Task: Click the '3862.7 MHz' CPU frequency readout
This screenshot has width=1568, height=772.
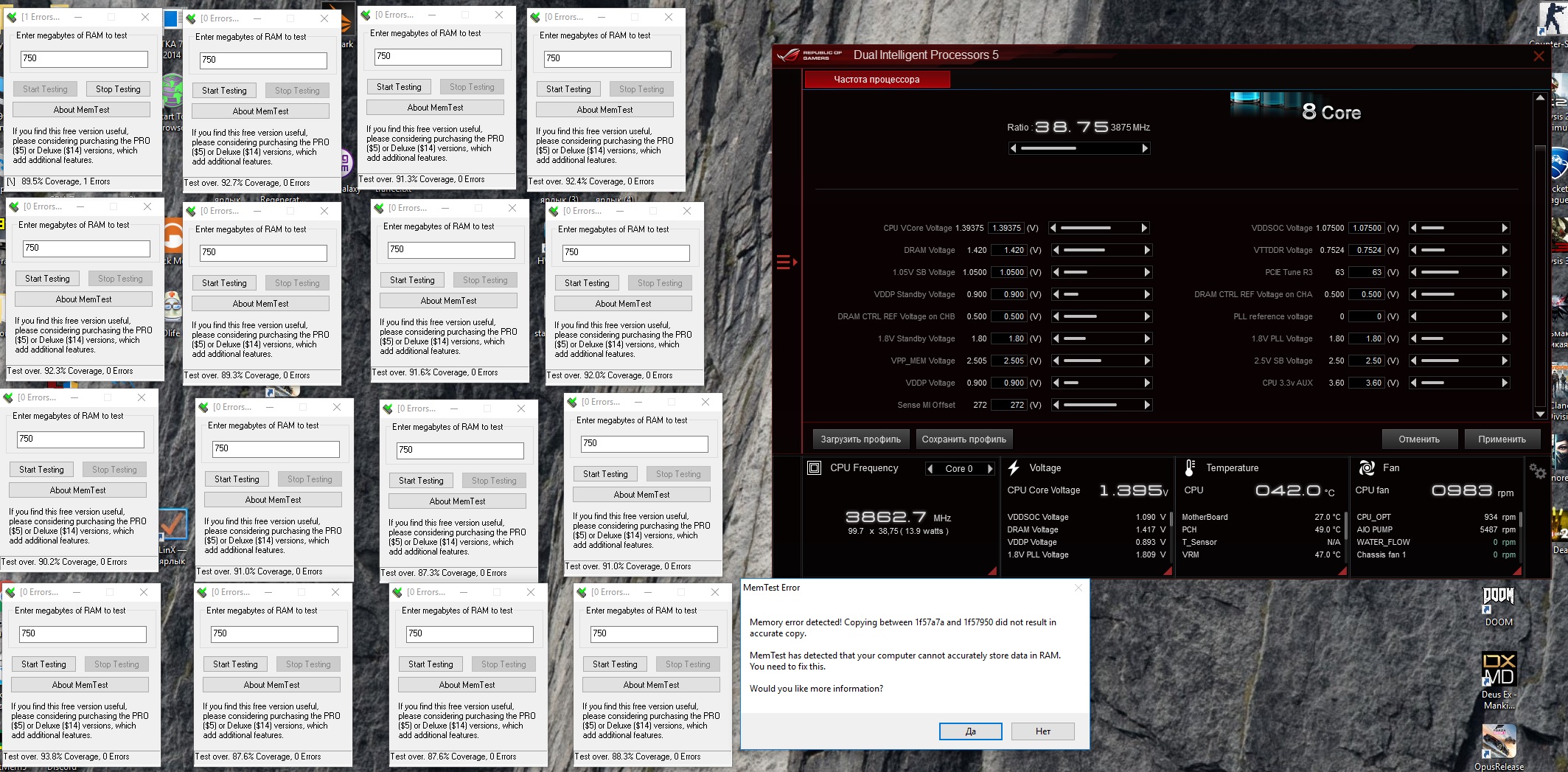Action: coord(898,518)
